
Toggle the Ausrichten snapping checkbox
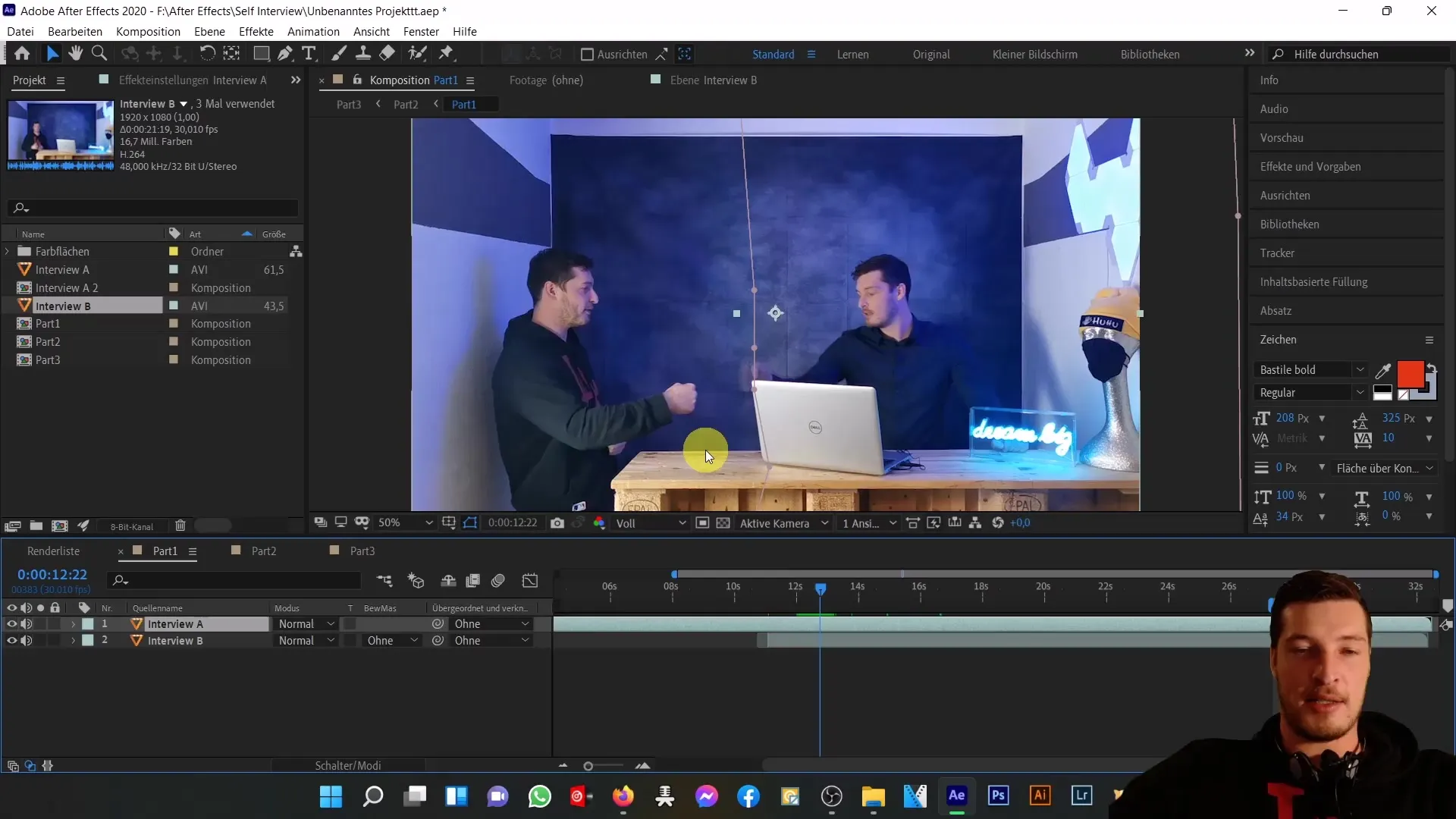coord(587,55)
